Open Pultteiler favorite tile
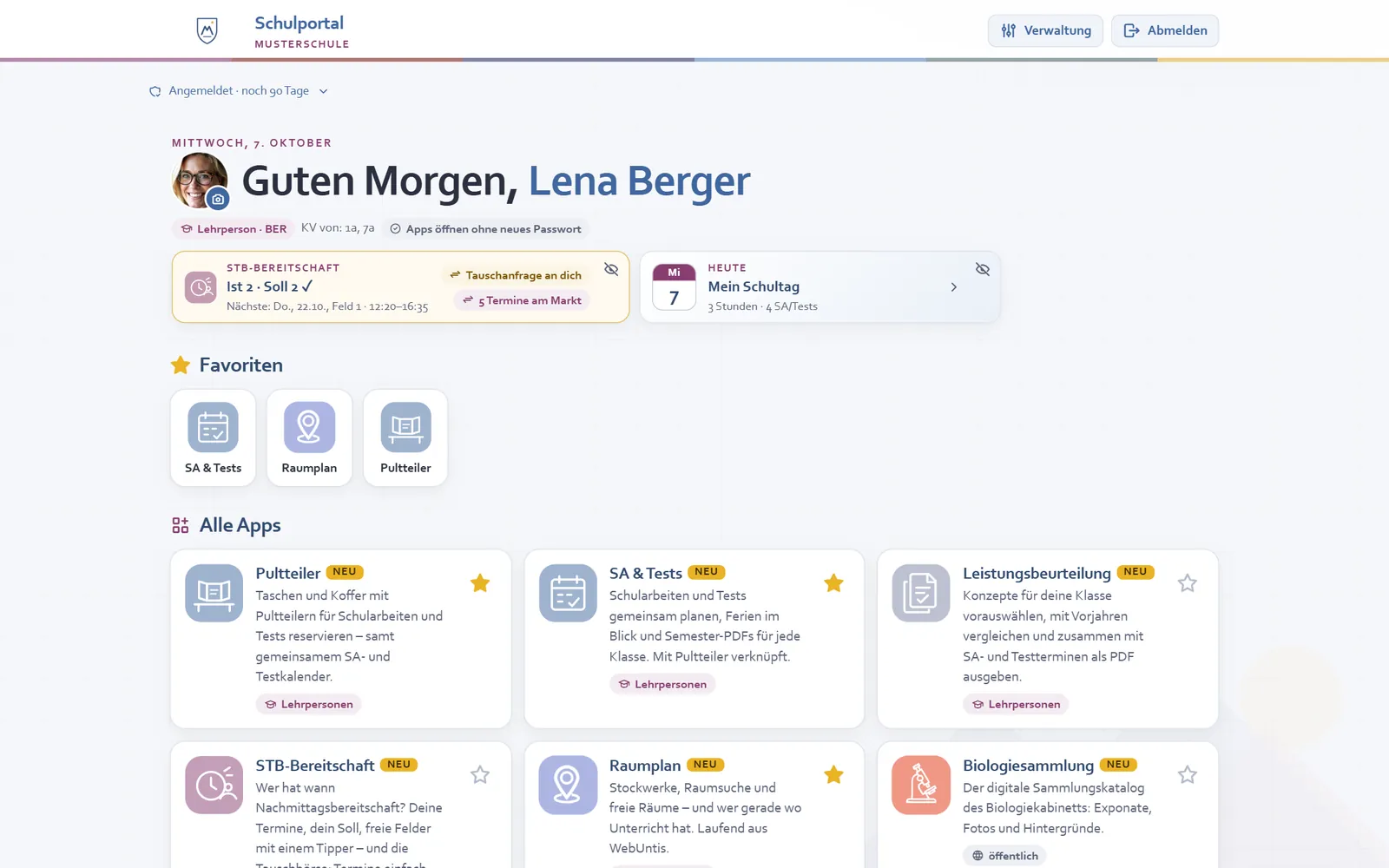This screenshot has height=868, width=1389. [405, 438]
